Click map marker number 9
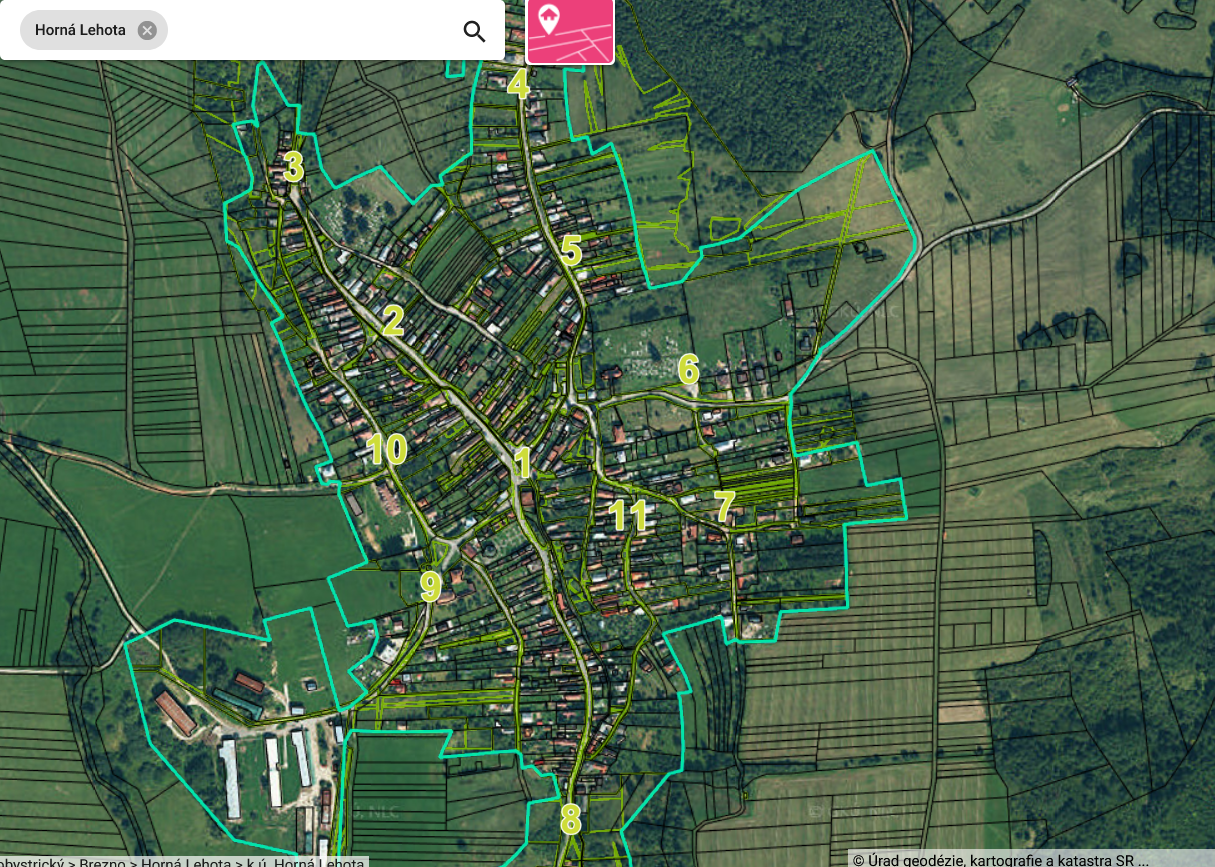1215x867 pixels. 430,586
